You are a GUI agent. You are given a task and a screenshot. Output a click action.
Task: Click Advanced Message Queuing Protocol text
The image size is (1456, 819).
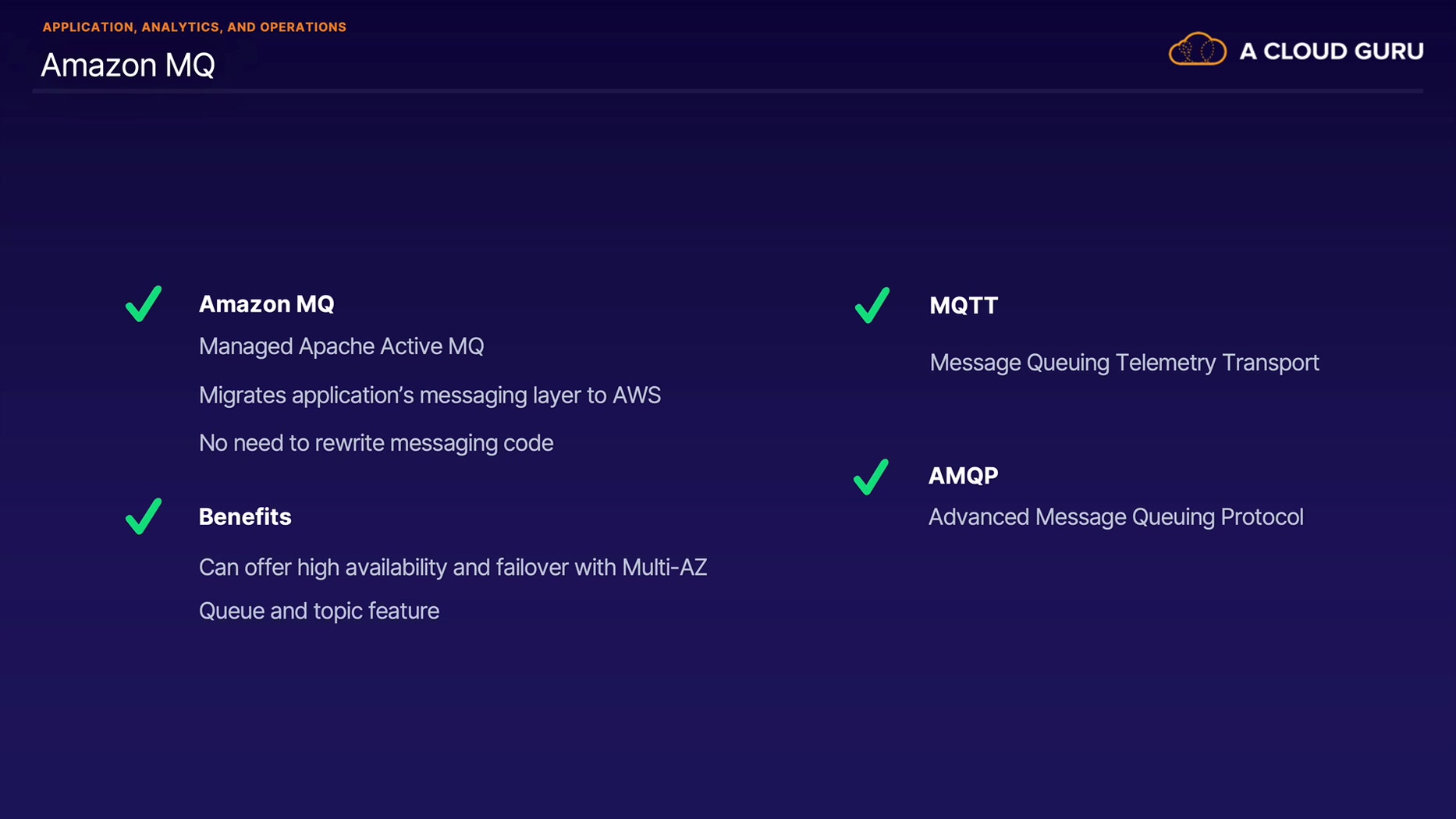point(1116,517)
